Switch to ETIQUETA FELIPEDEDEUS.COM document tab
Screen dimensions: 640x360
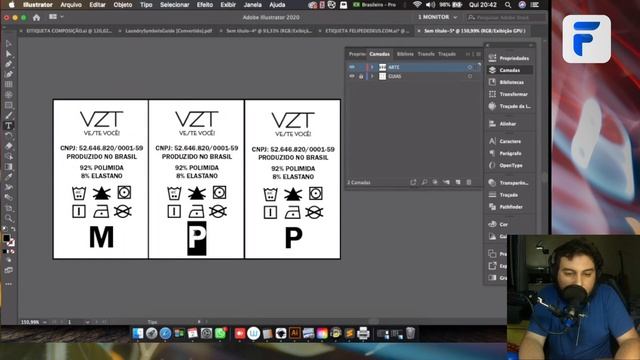(x=366, y=31)
